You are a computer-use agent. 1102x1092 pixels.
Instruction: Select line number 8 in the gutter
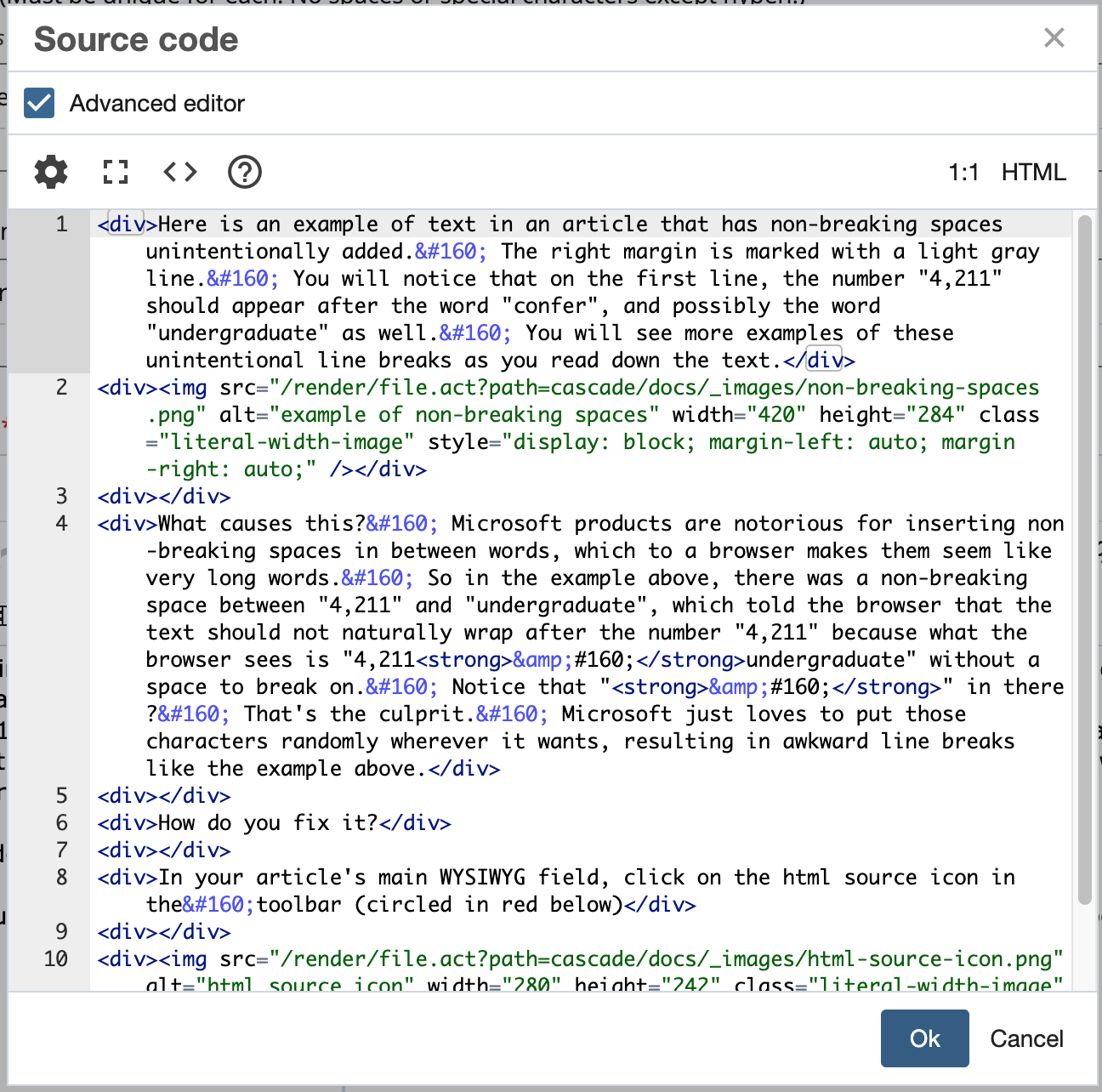(61, 877)
